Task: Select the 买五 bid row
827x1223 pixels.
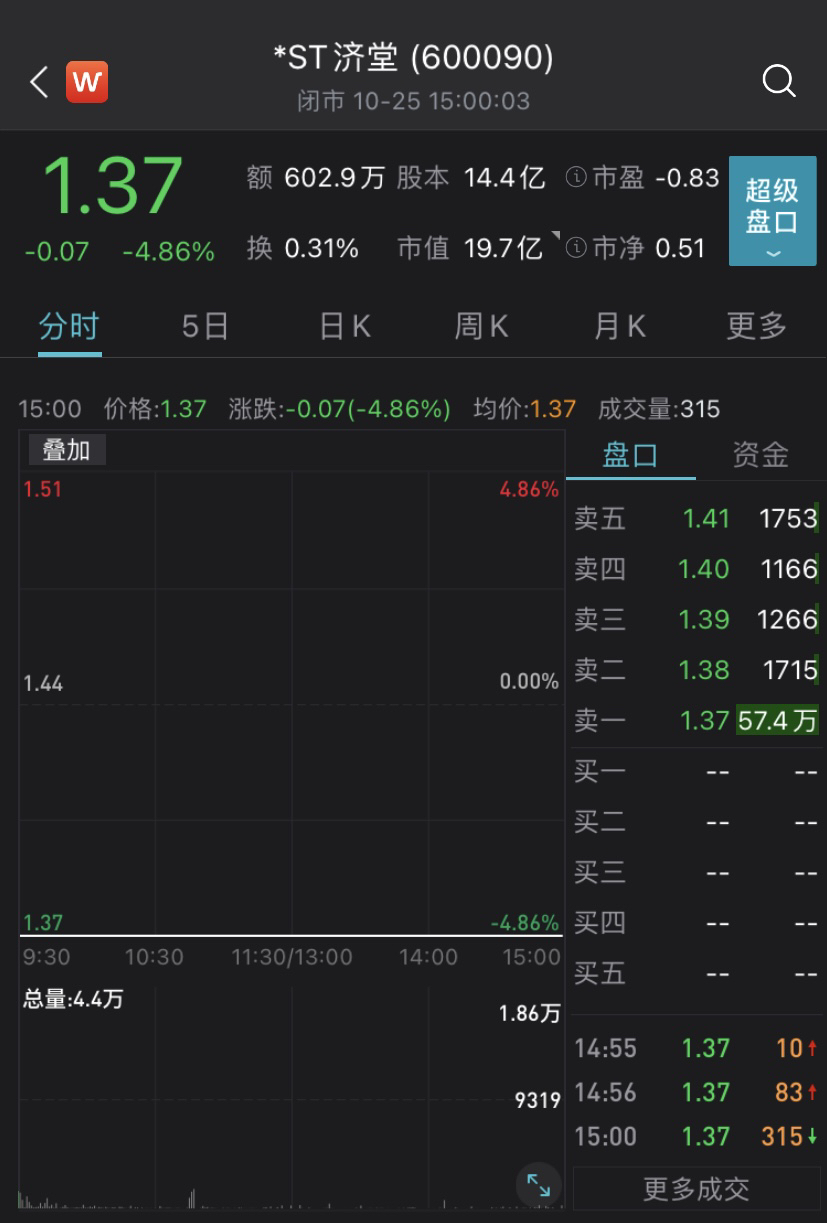Action: point(696,973)
